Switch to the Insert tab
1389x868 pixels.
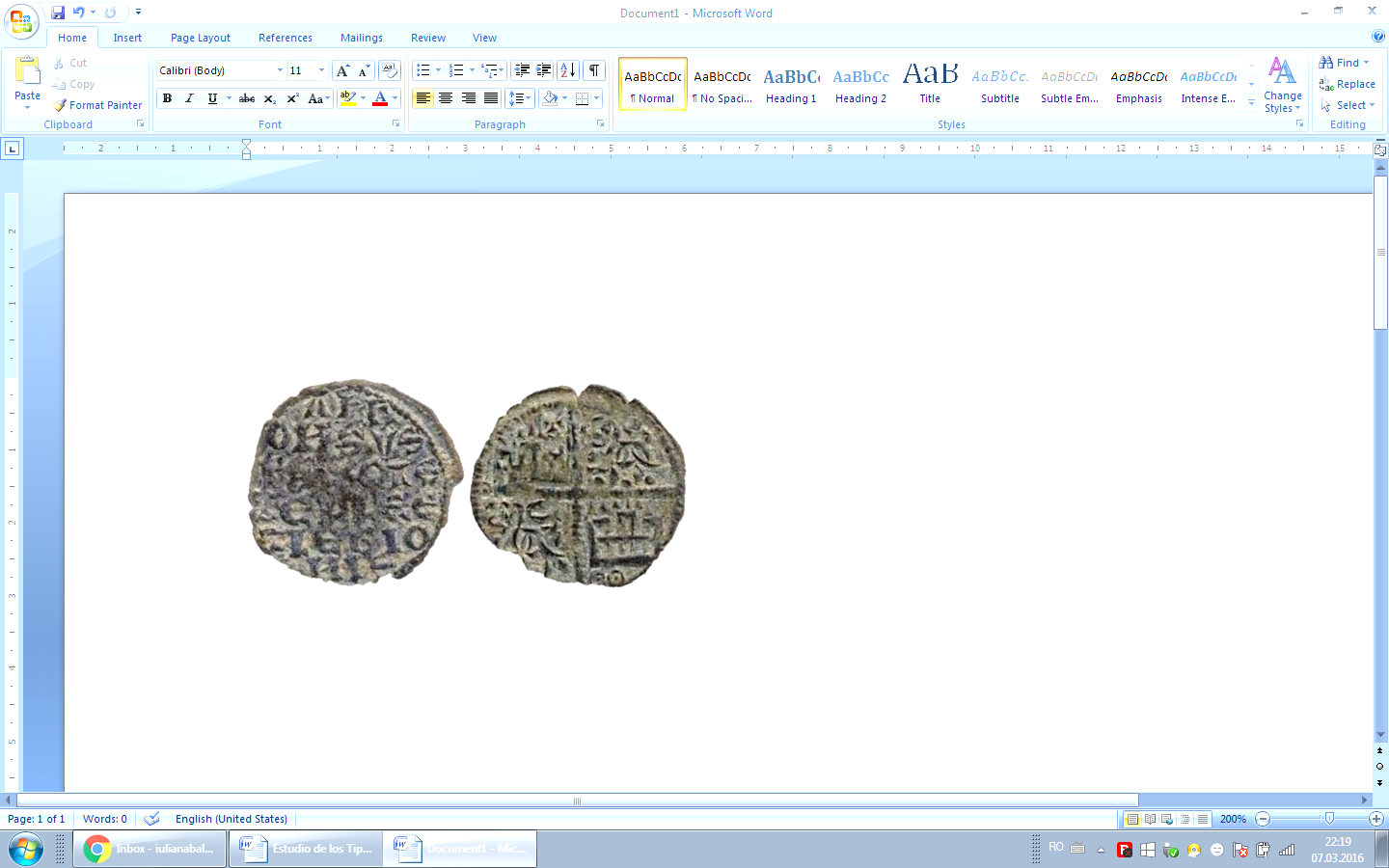(127, 38)
